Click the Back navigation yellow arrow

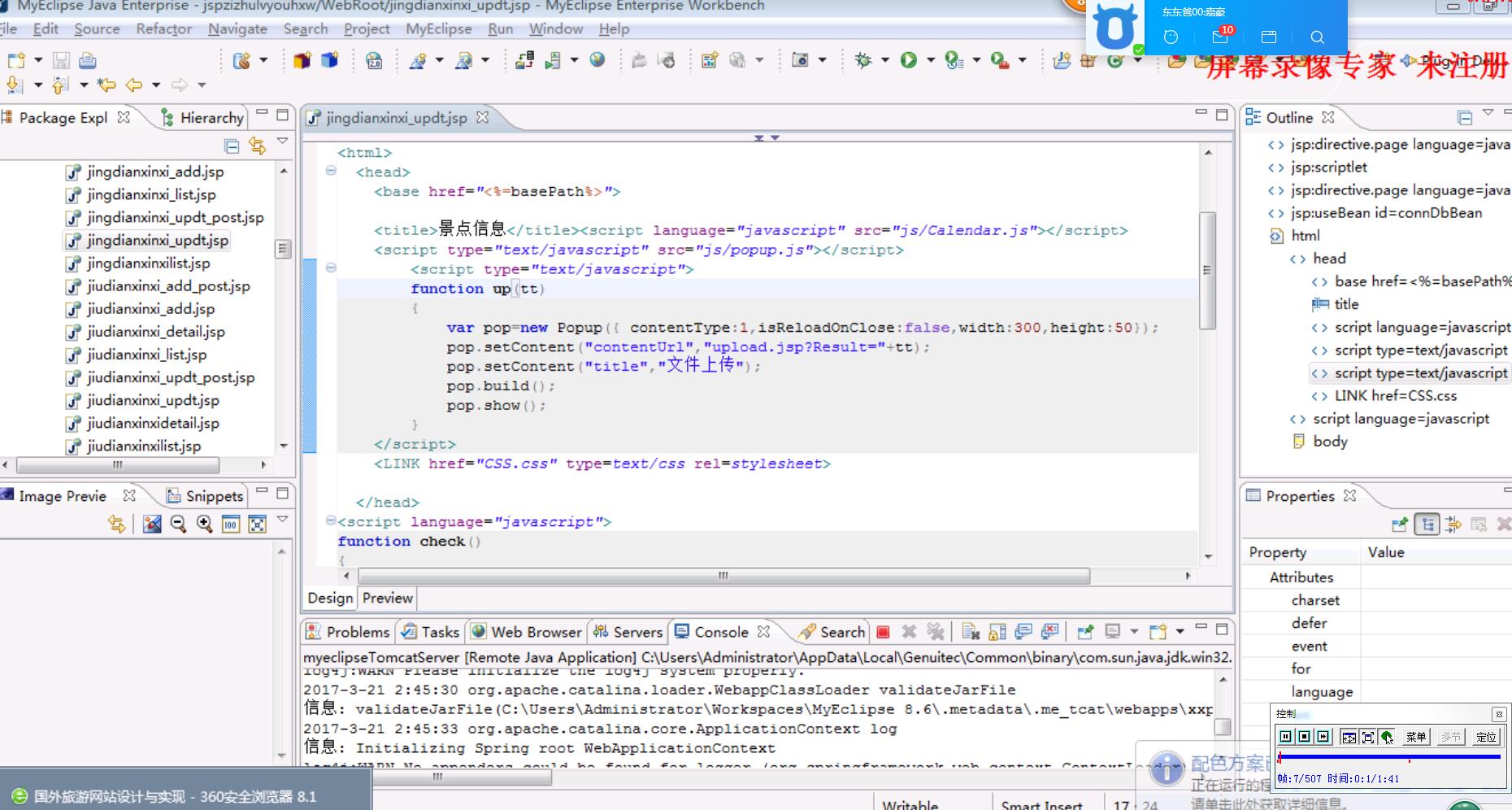[134, 85]
